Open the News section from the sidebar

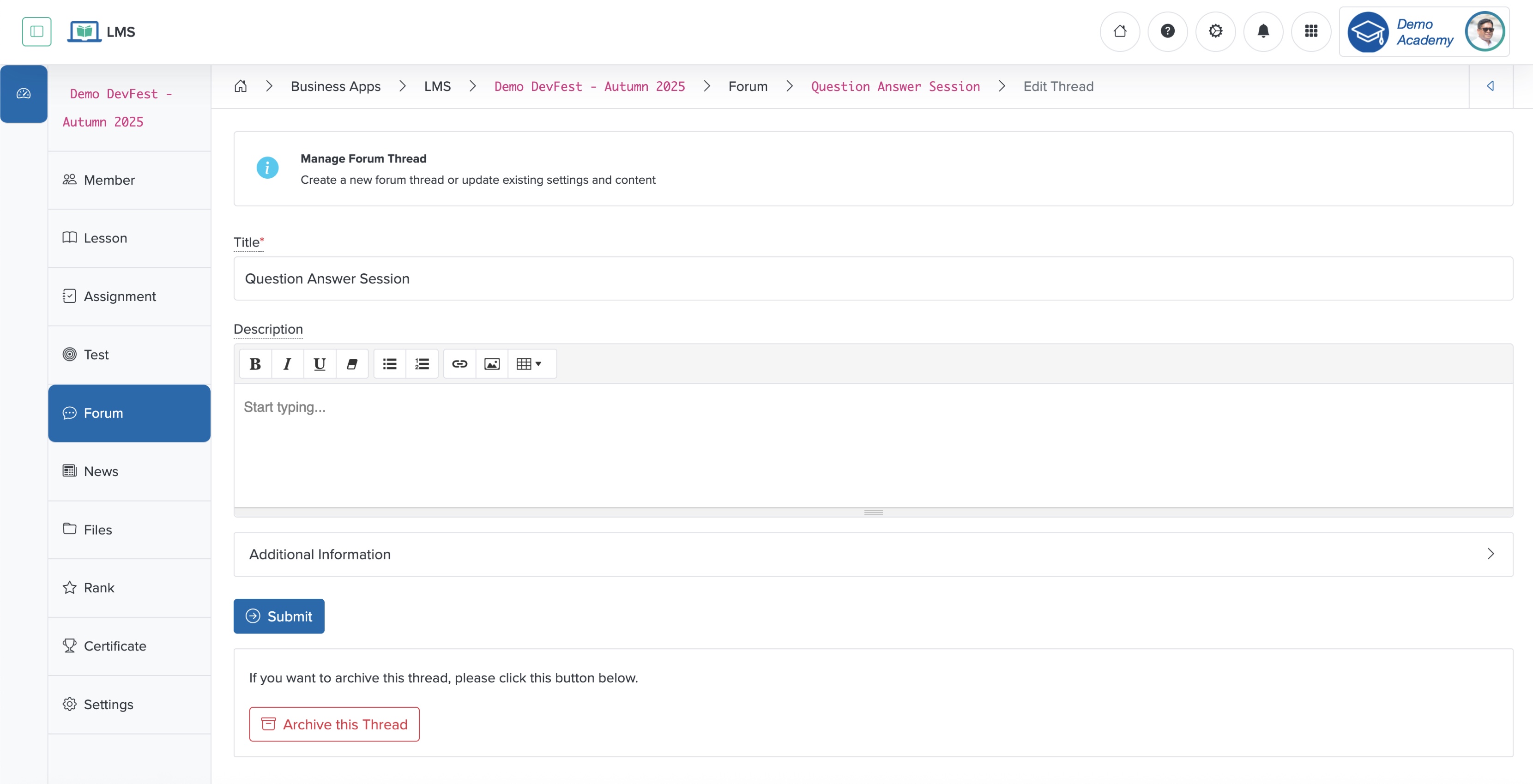coord(101,471)
